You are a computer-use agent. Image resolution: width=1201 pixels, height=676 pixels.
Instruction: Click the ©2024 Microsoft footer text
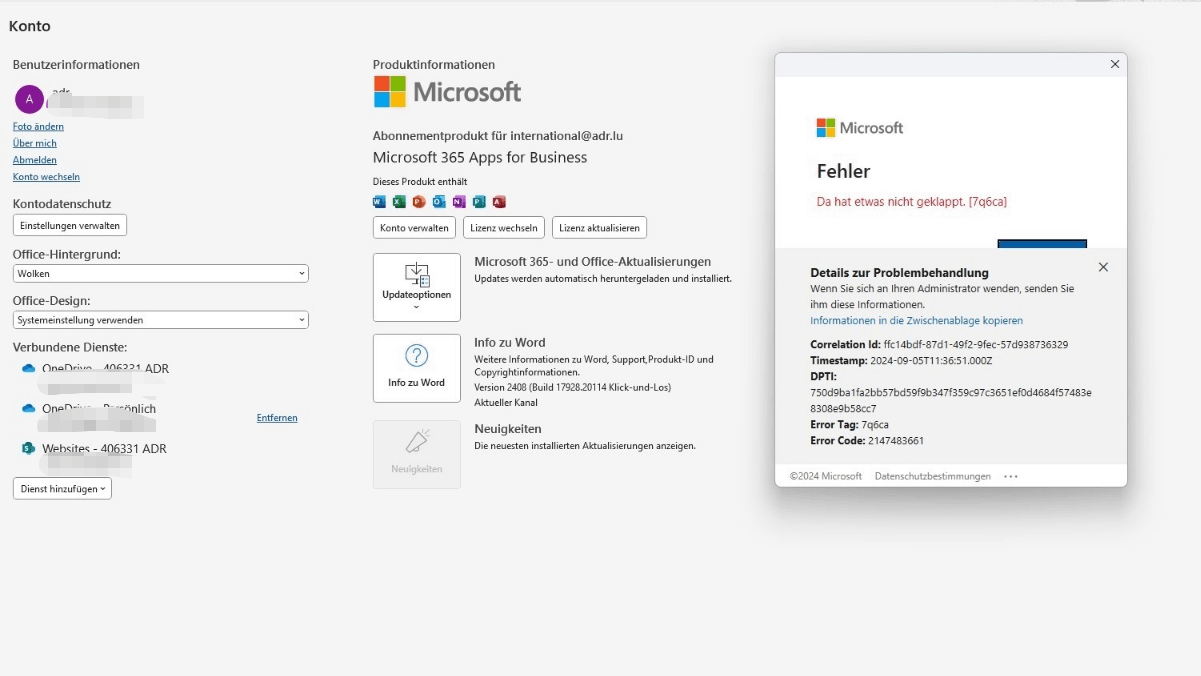[x=826, y=477]
